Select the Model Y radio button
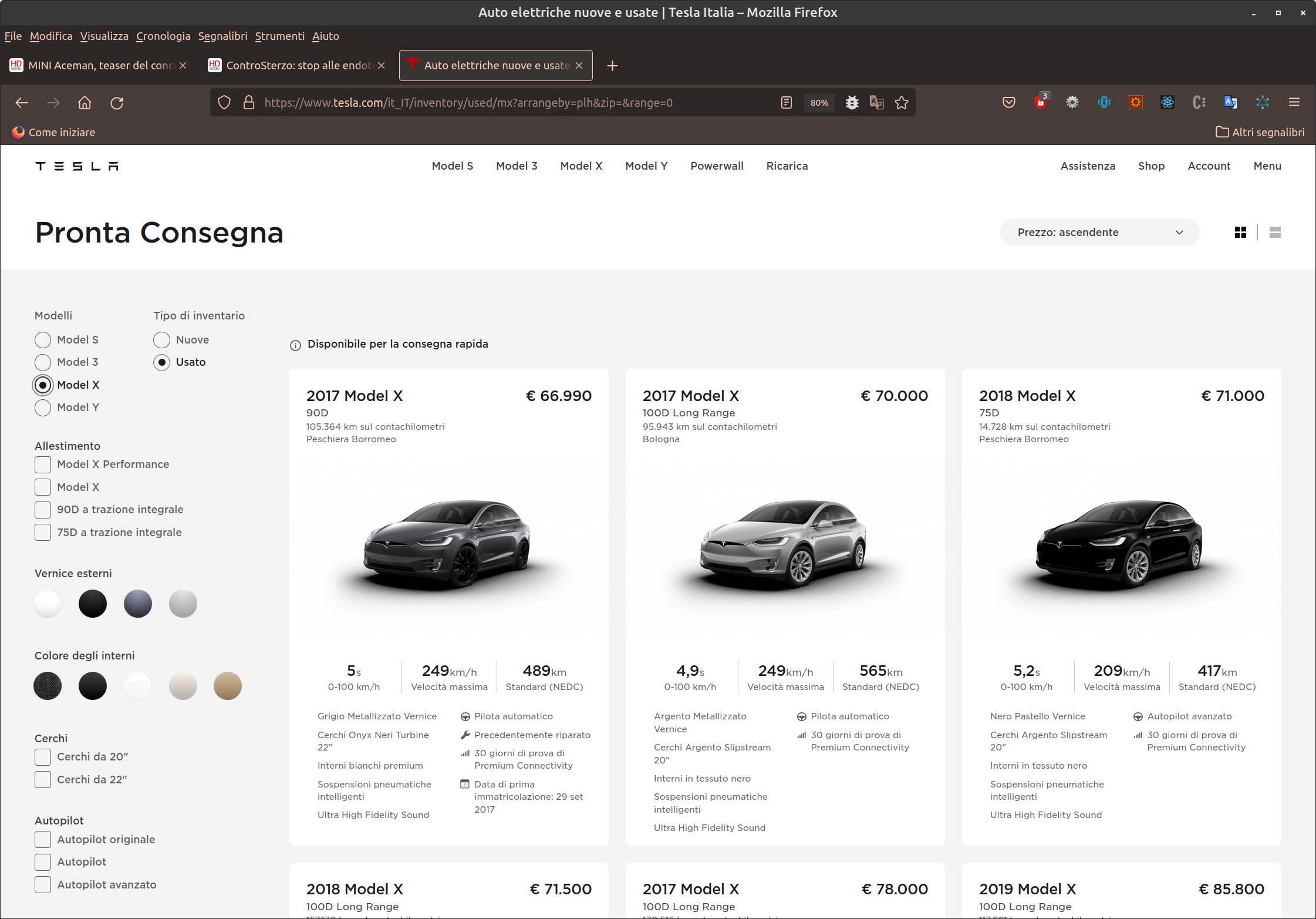This screenshot has width=1316, height=919. click(43, 408)
